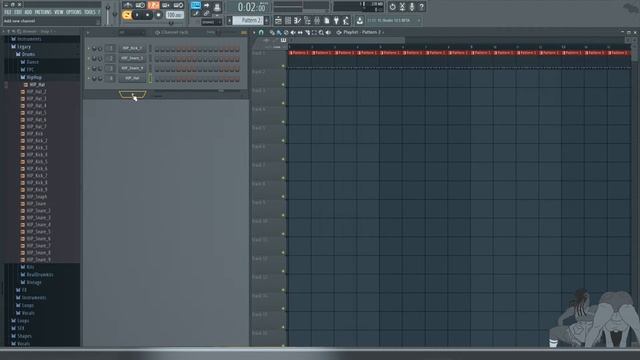Toggle HIP_Hat channel select green indicator
640x360 pixels.
coord(150,78)
